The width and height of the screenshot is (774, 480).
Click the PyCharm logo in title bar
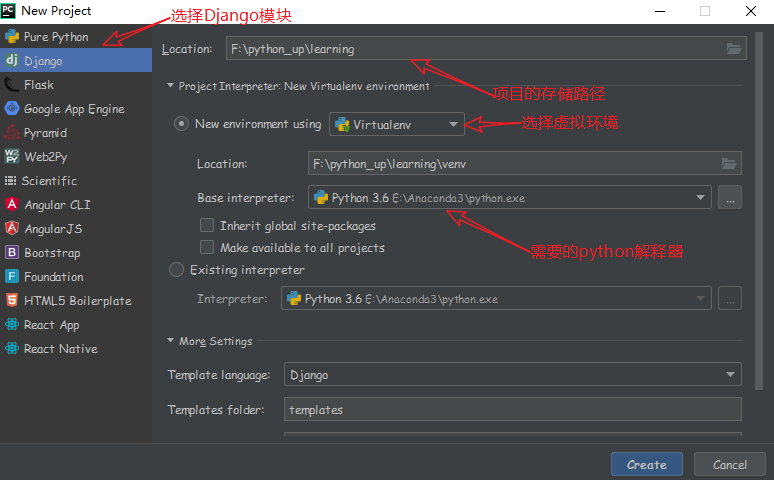[8, 10]
